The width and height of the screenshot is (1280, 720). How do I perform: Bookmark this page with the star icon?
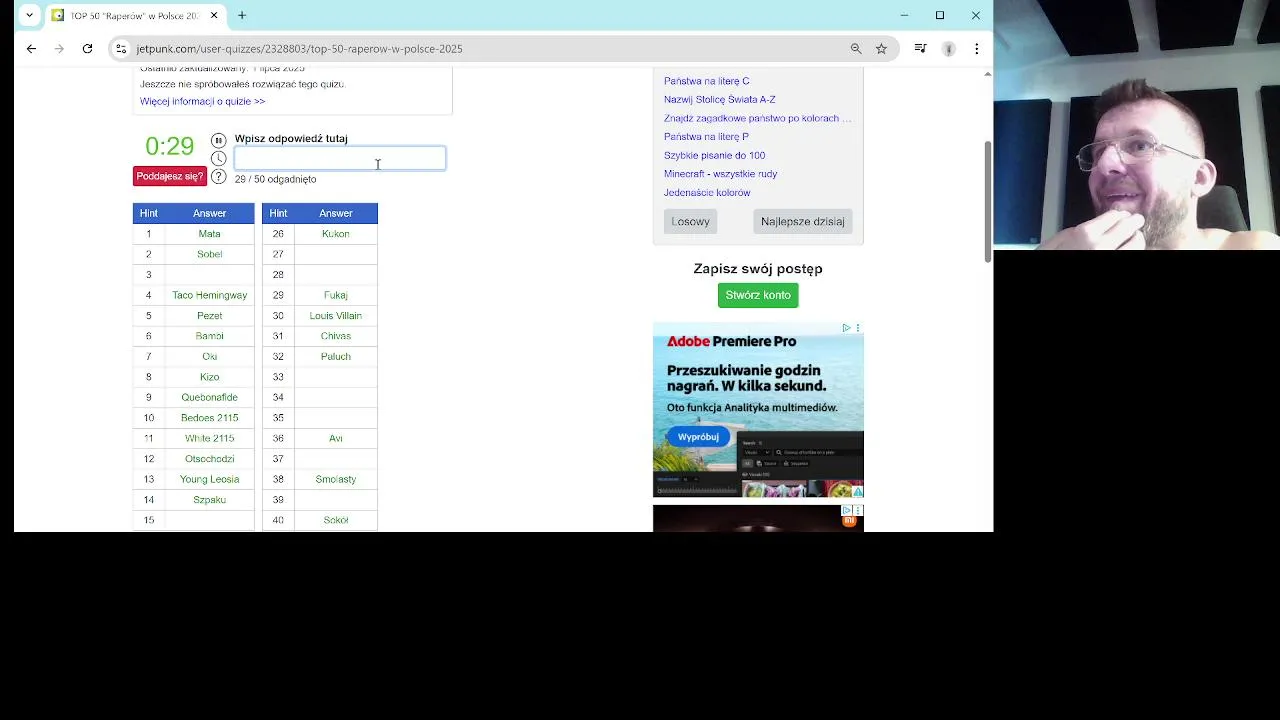[x=881, y=48]
